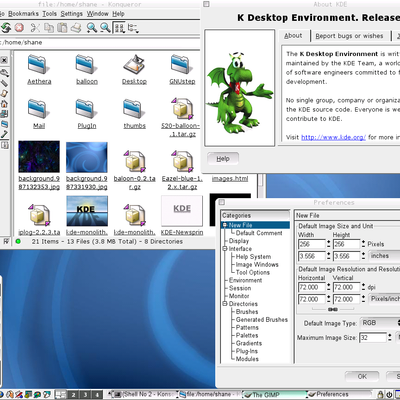The image size is (400, 400).
Task: Open the tree view mode dropdown button
Action: [x=133, y=28]
